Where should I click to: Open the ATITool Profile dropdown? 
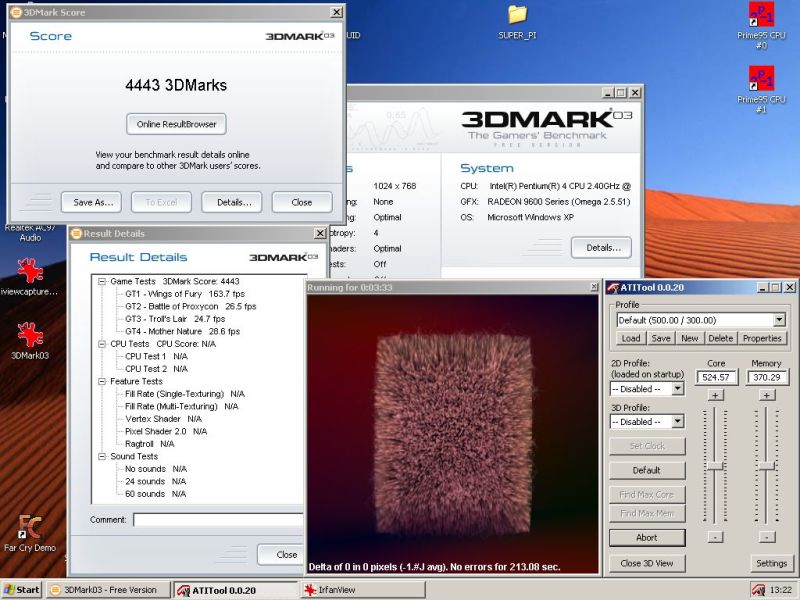click(x=779, y=320)
